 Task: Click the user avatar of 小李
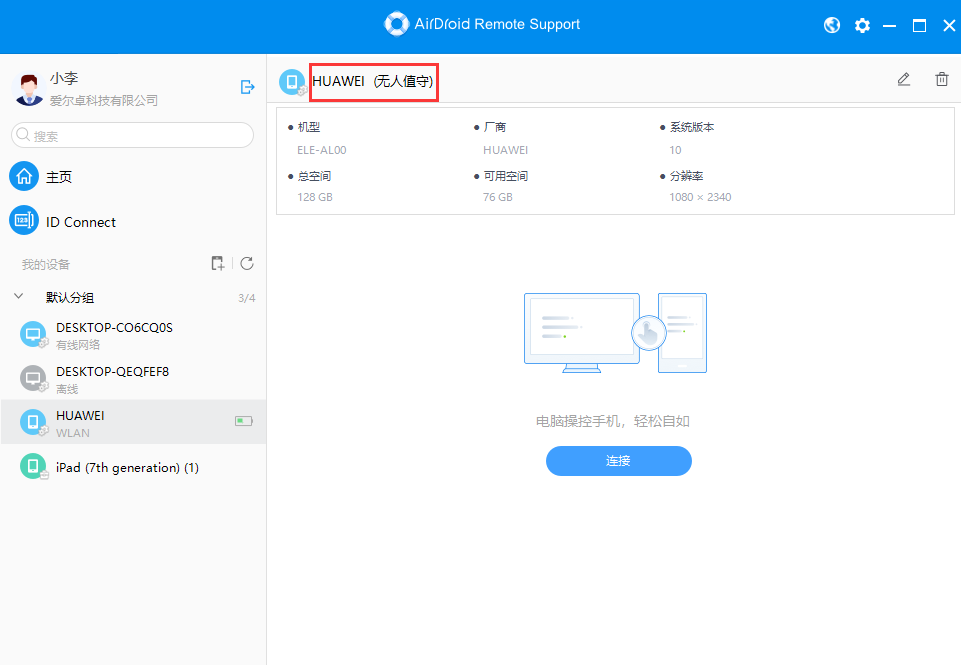(x=28, y=89)
